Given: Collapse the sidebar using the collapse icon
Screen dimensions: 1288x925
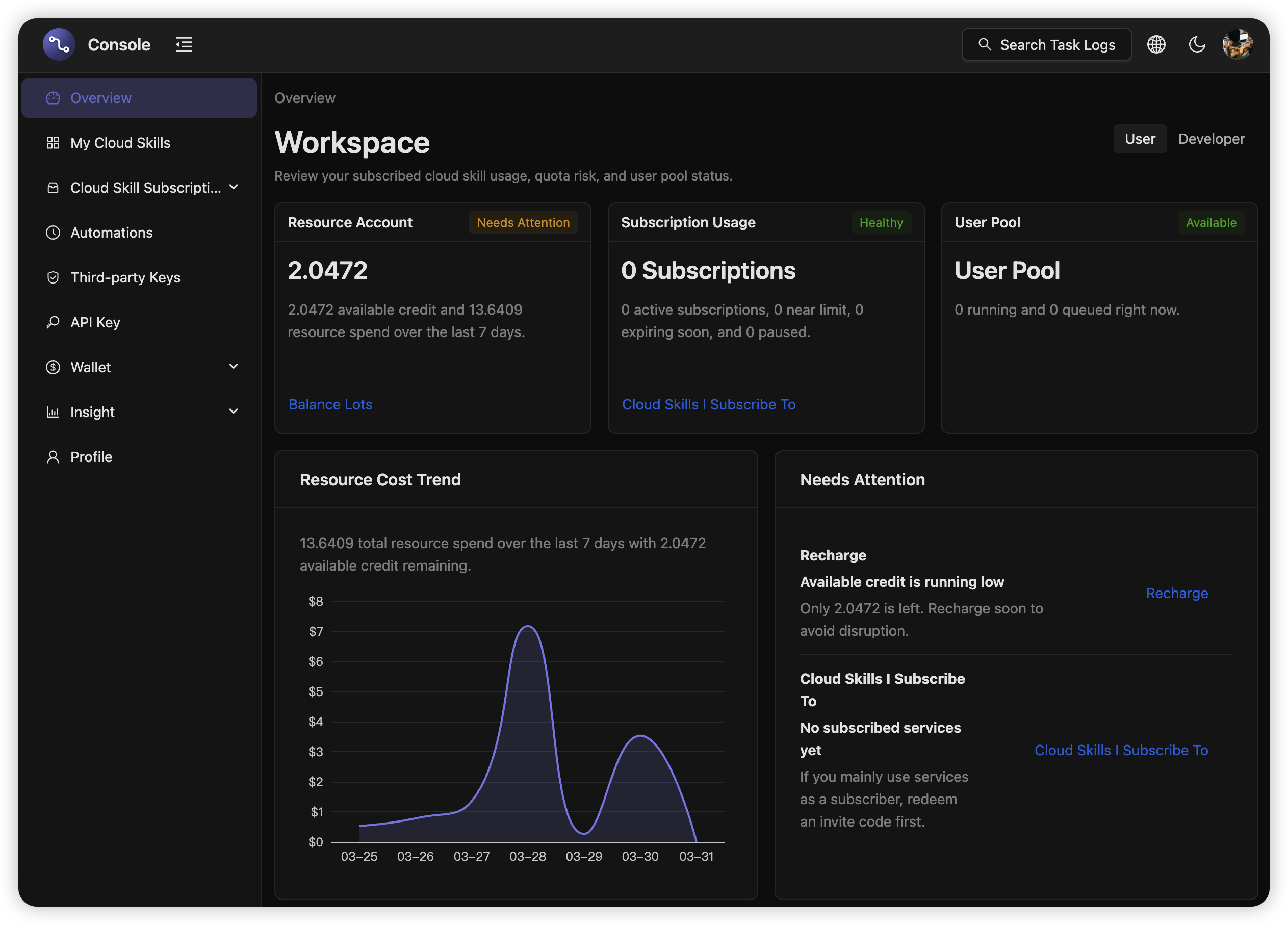Looking at the screenshot, I should click(x=184, y=44).
